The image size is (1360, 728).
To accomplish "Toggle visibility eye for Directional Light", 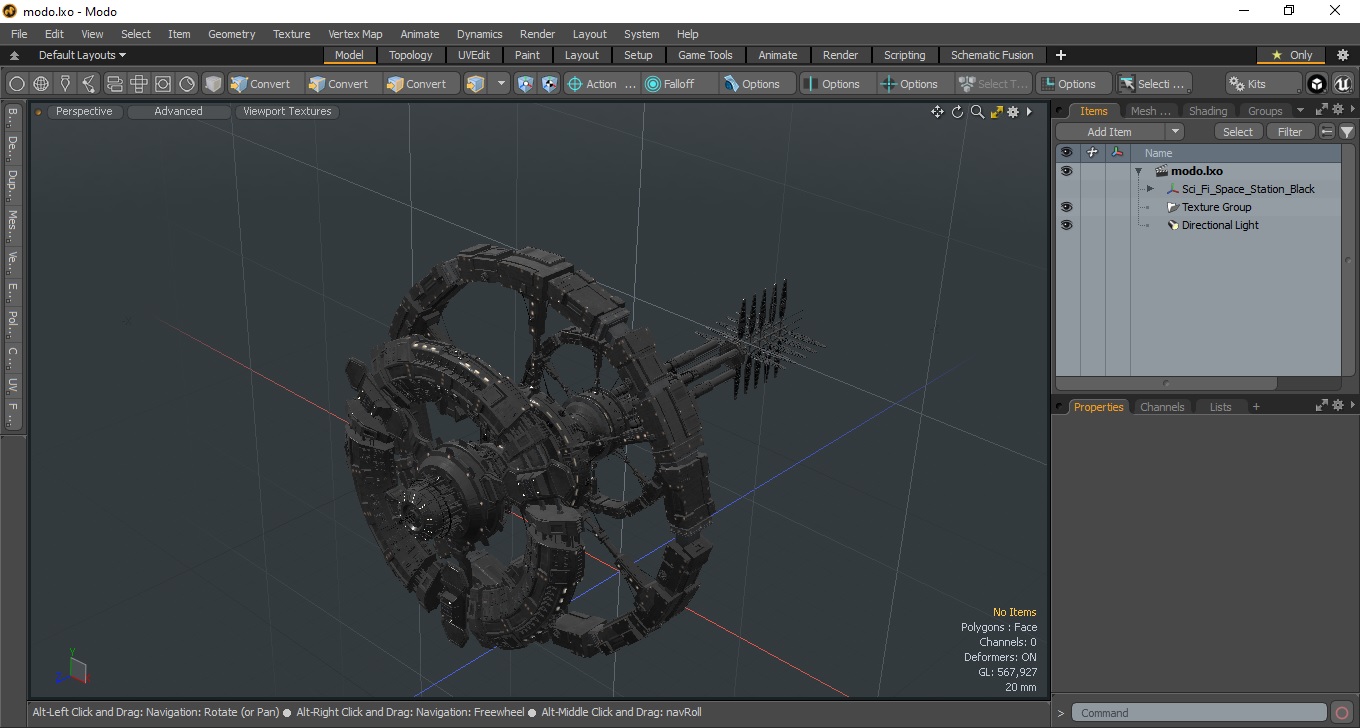I will click(x=1066, y=225).
